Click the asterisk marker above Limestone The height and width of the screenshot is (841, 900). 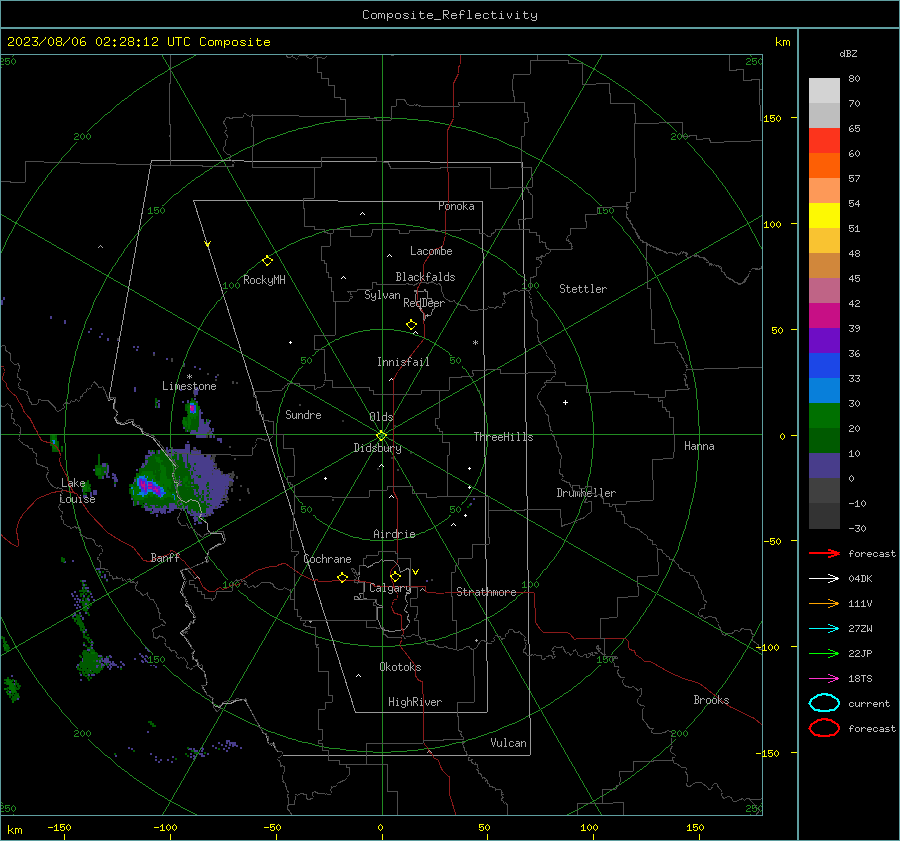[x=189, y=377]
